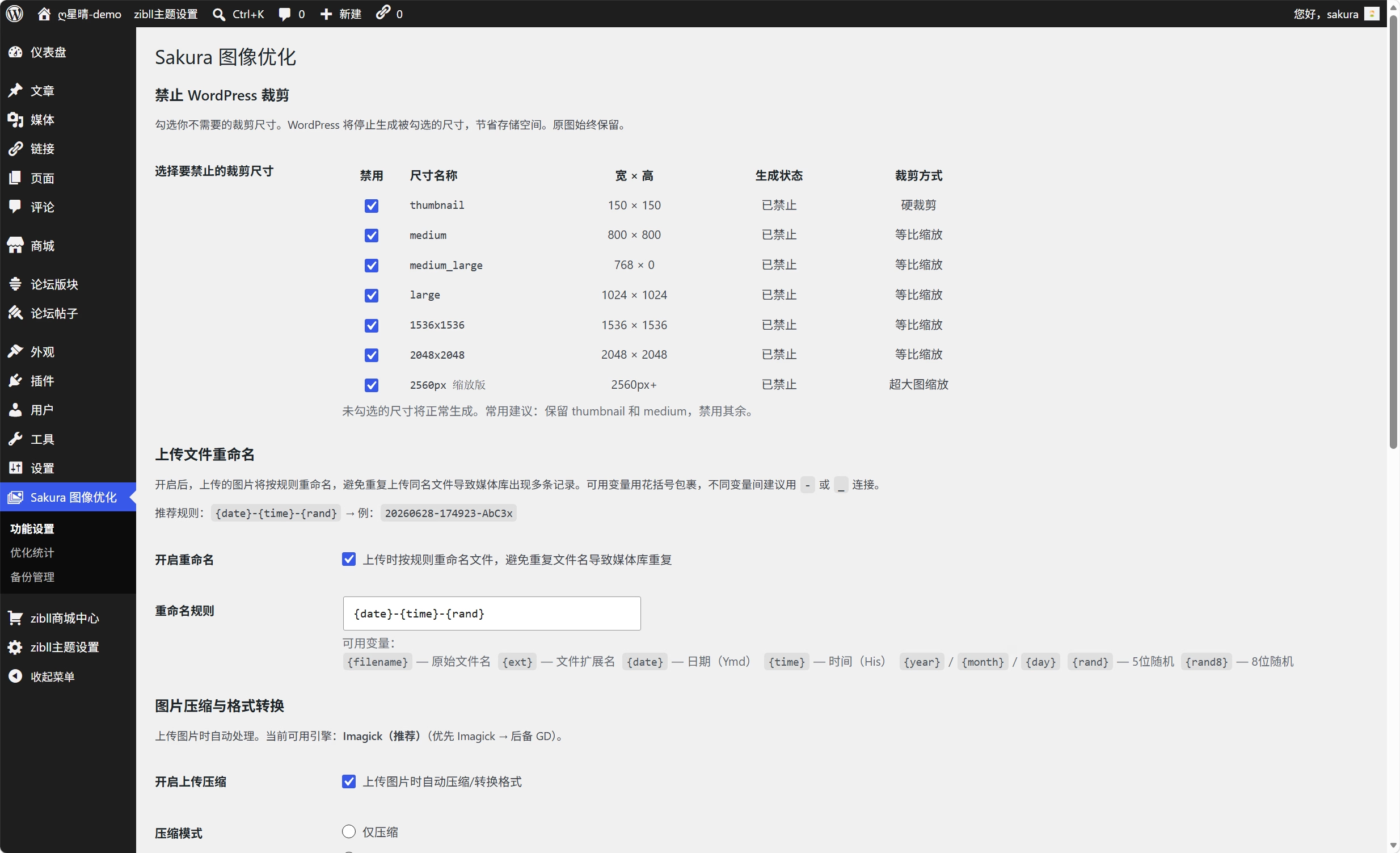The image size is (1400, 853).
Task: Select the 仅压缩 radio option
Action: coord(349,831)
